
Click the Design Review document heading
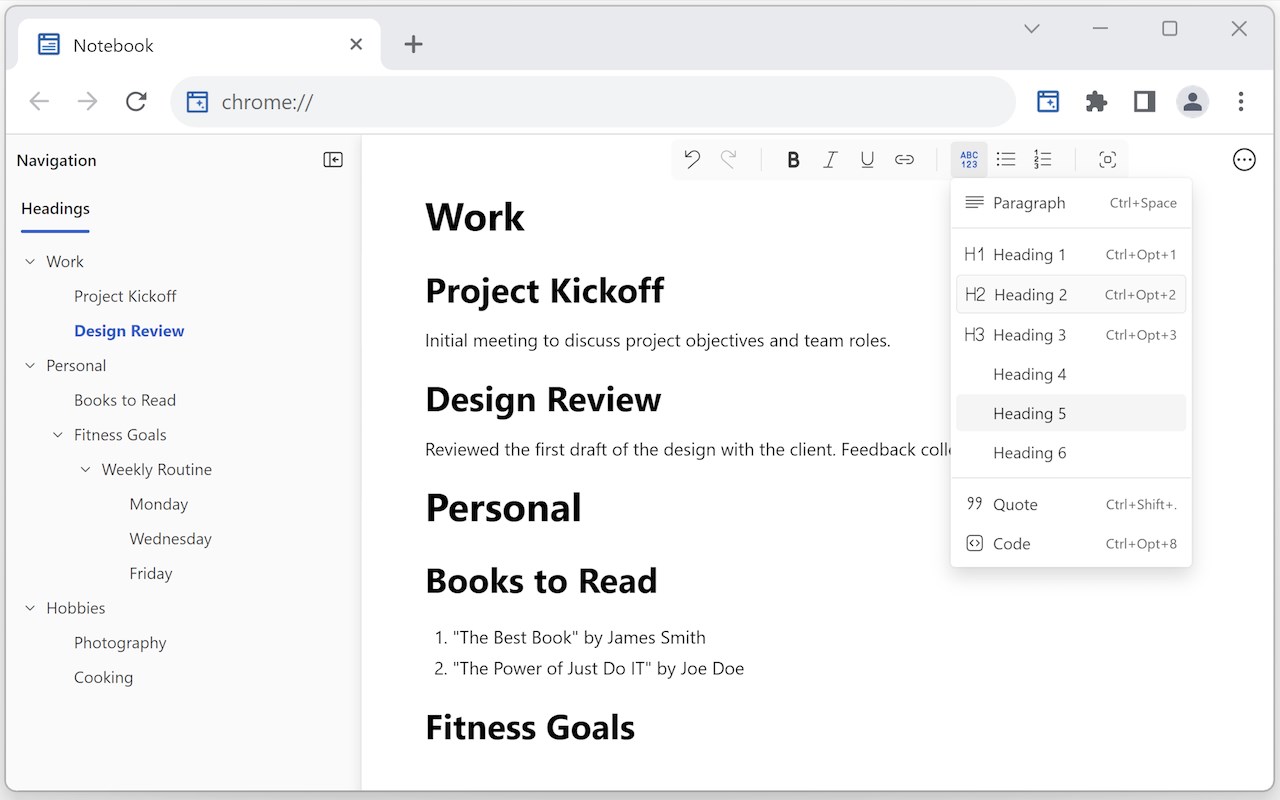[543, 400]
